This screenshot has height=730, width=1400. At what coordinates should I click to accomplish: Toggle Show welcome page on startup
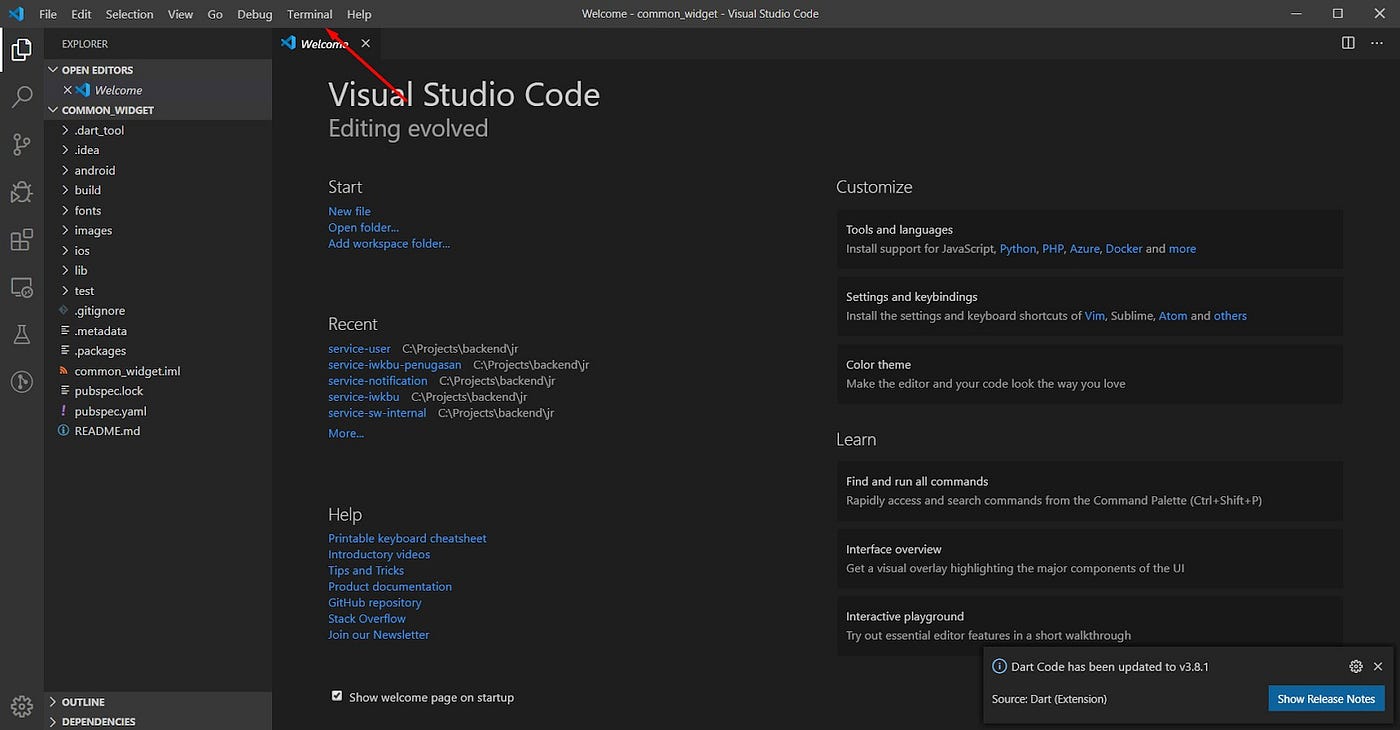click(x=337, y=696)
